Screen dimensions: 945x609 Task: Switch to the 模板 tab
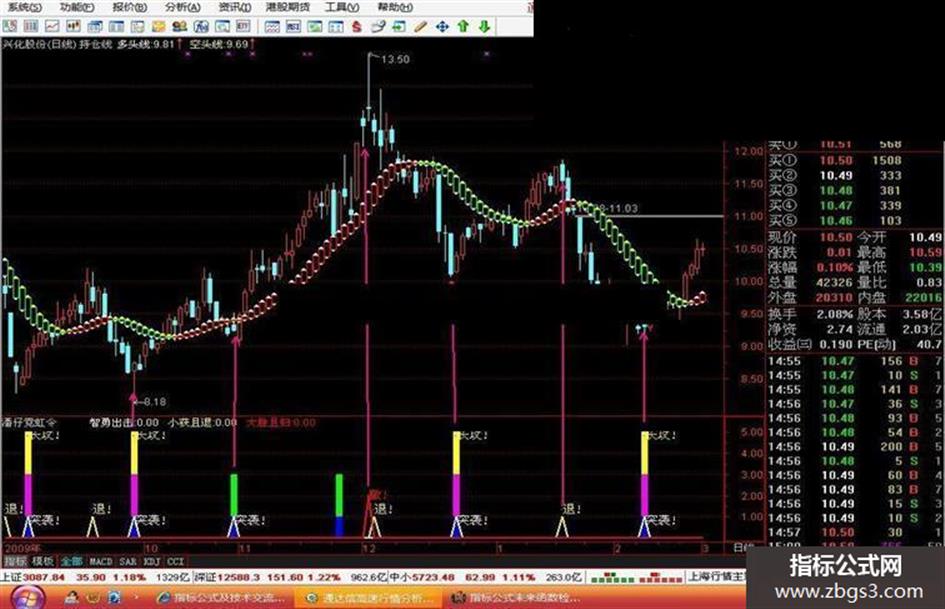click(x=43, y=561)
